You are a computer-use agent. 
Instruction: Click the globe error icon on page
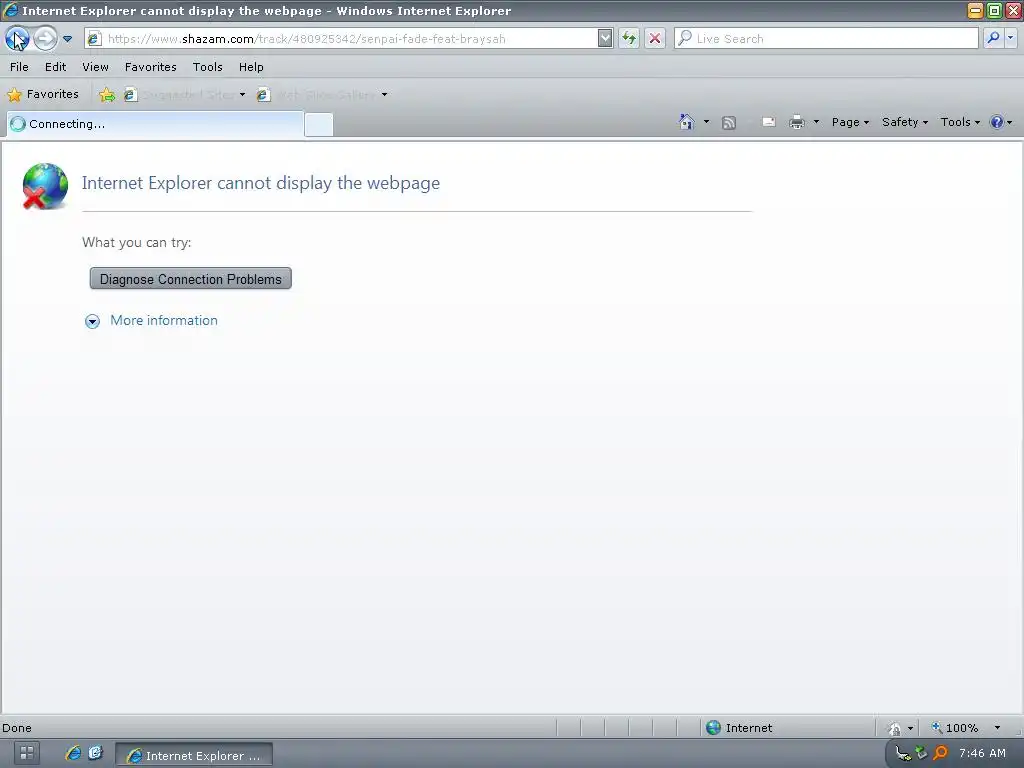[44, 186]
